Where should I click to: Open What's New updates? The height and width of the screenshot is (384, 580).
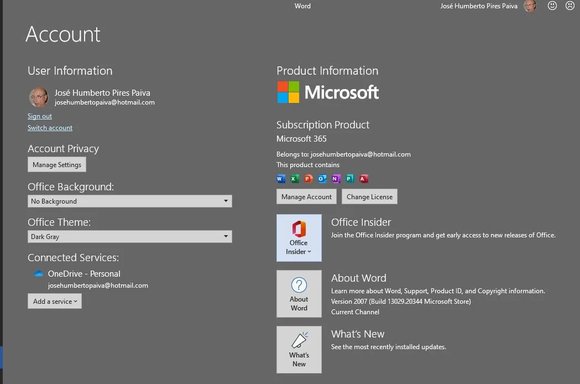pos(299,350)
